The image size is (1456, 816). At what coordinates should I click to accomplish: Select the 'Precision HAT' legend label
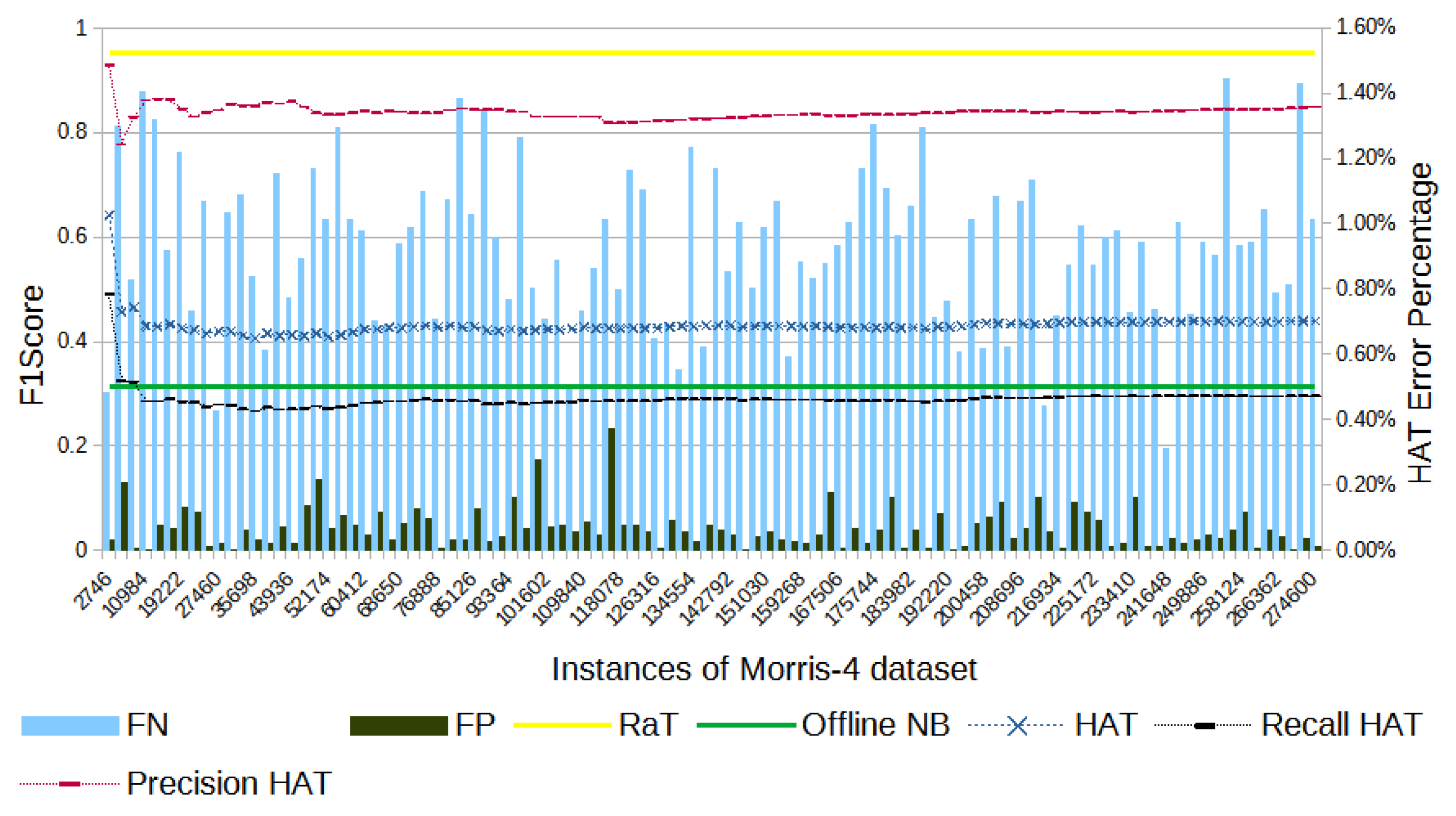(229, 784)
